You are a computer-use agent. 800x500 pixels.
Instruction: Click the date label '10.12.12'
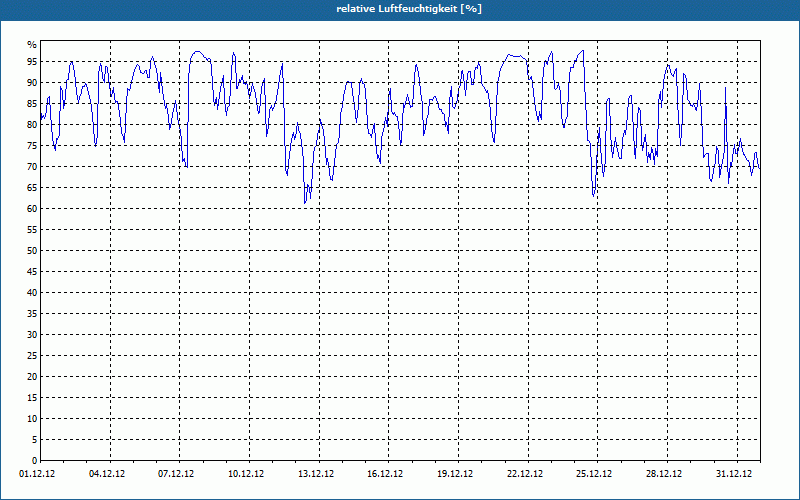pyautogui.click(x=246, y=474)
